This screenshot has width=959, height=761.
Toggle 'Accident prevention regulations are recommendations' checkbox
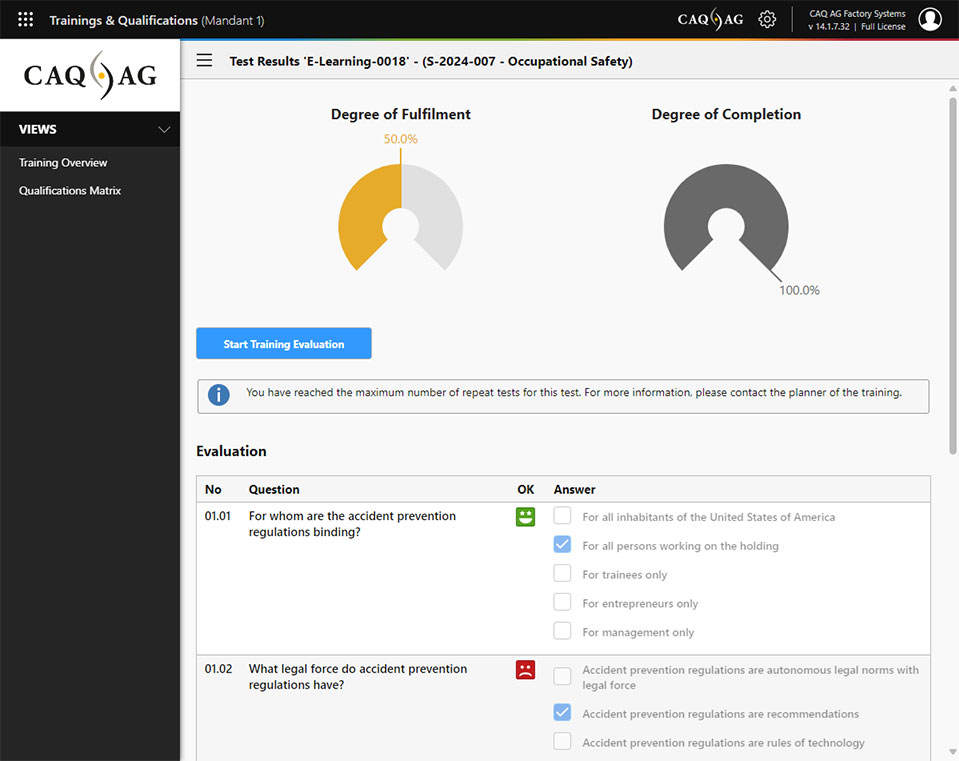(x=563, y=713)
